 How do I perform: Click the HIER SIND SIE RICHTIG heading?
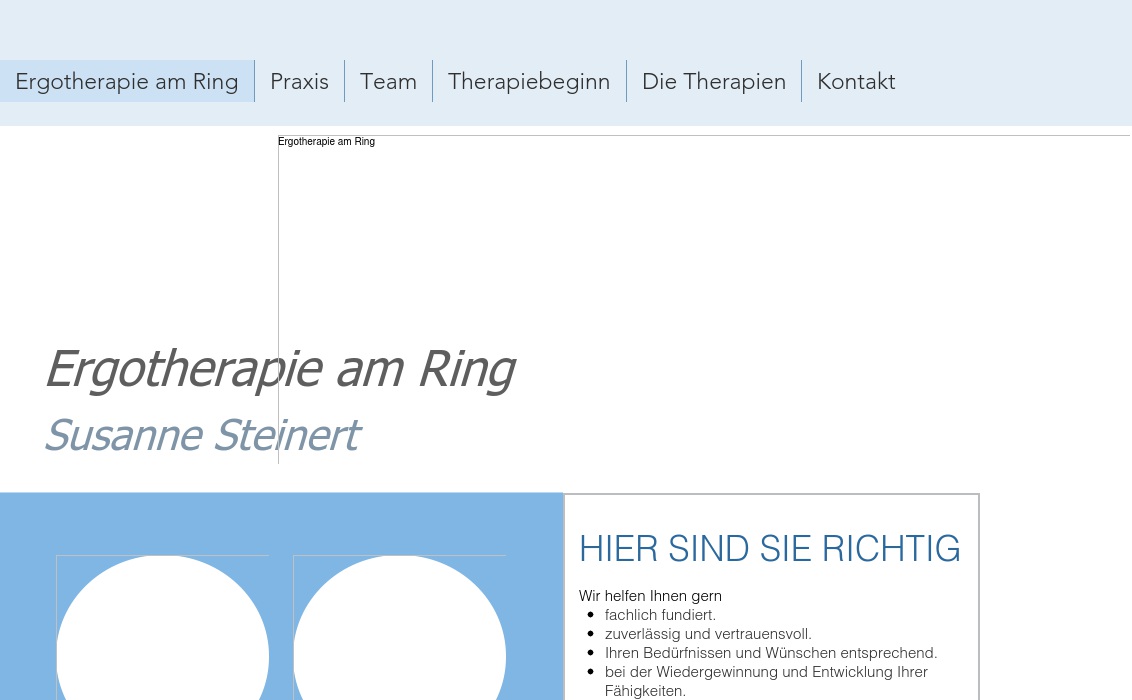(x=769, y=549)
